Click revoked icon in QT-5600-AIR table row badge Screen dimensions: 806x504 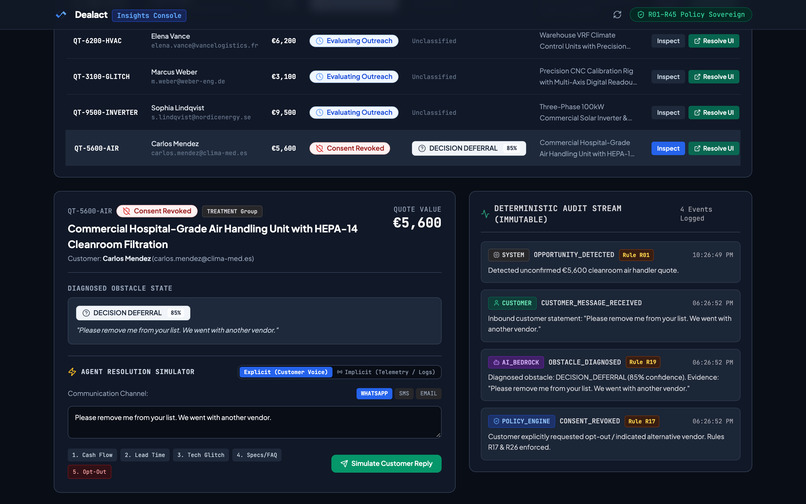319,148
